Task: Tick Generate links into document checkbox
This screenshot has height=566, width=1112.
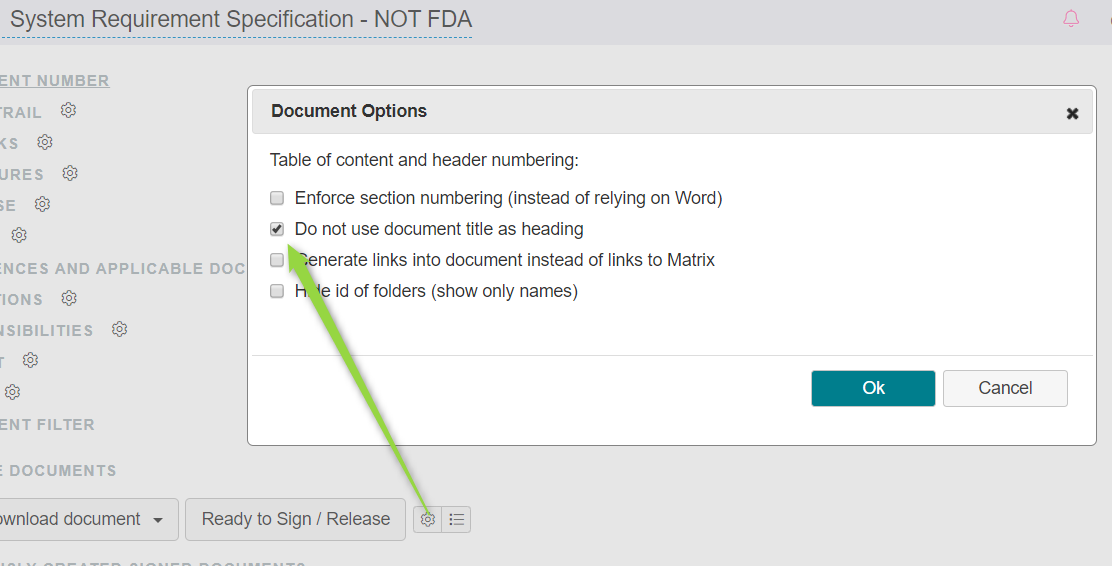Action: pyautogui.click(x=277, y=260)
